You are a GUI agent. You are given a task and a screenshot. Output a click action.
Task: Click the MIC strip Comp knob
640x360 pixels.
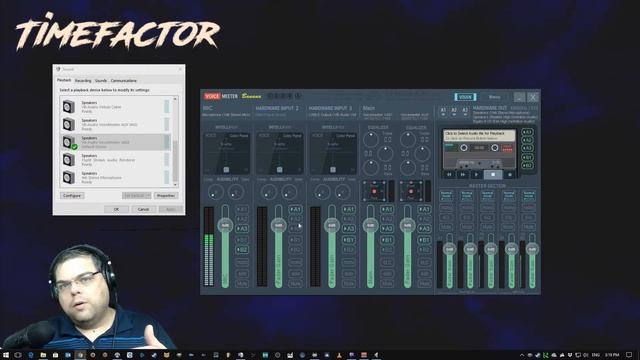point(216,192)
